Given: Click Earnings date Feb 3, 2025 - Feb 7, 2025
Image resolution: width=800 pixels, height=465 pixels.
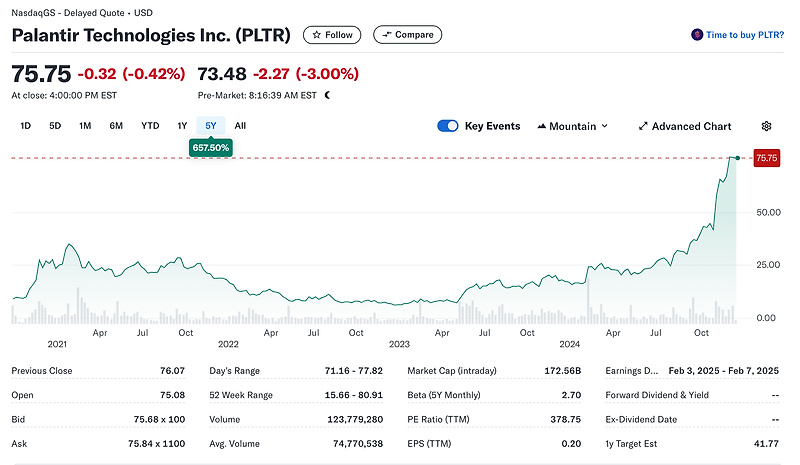Looking at the screenshot, I should pos(723,371).
